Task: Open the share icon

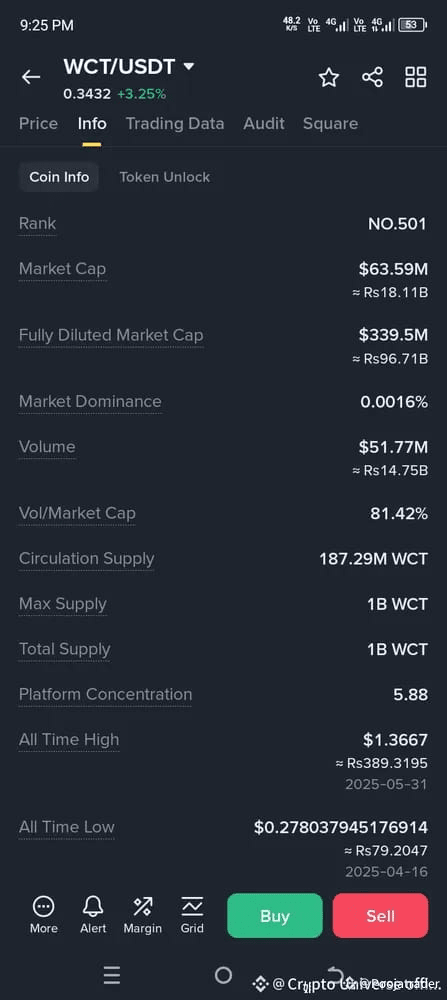Action: [372, 77]
